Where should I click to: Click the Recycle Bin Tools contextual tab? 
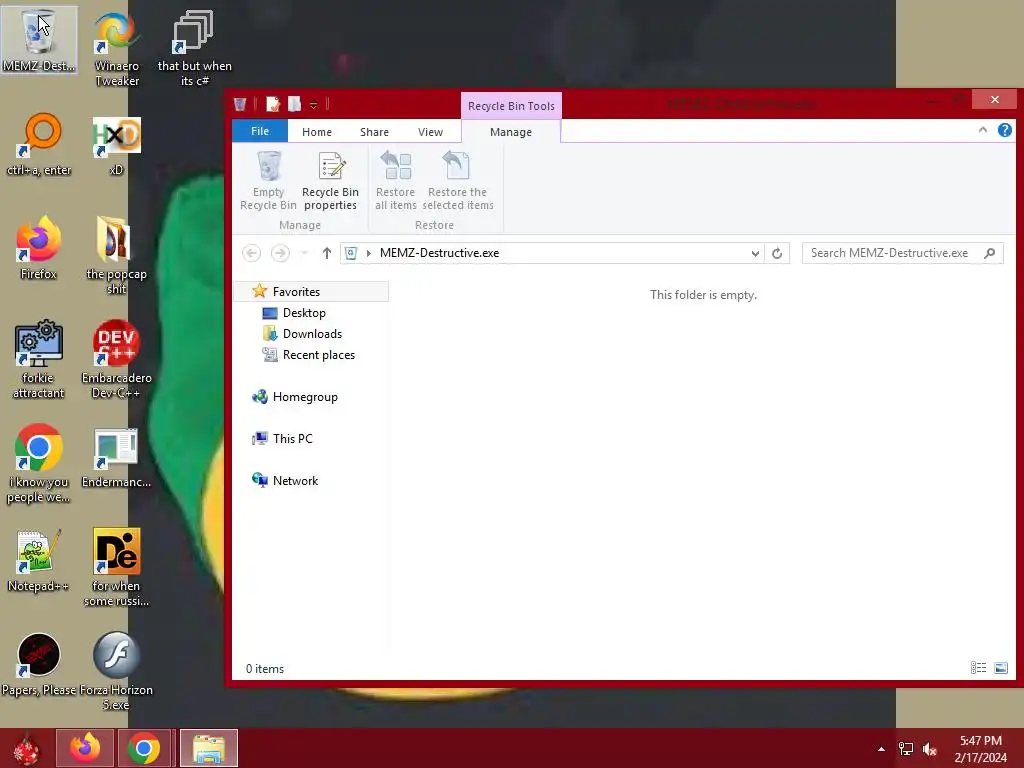tap(511, 106)
